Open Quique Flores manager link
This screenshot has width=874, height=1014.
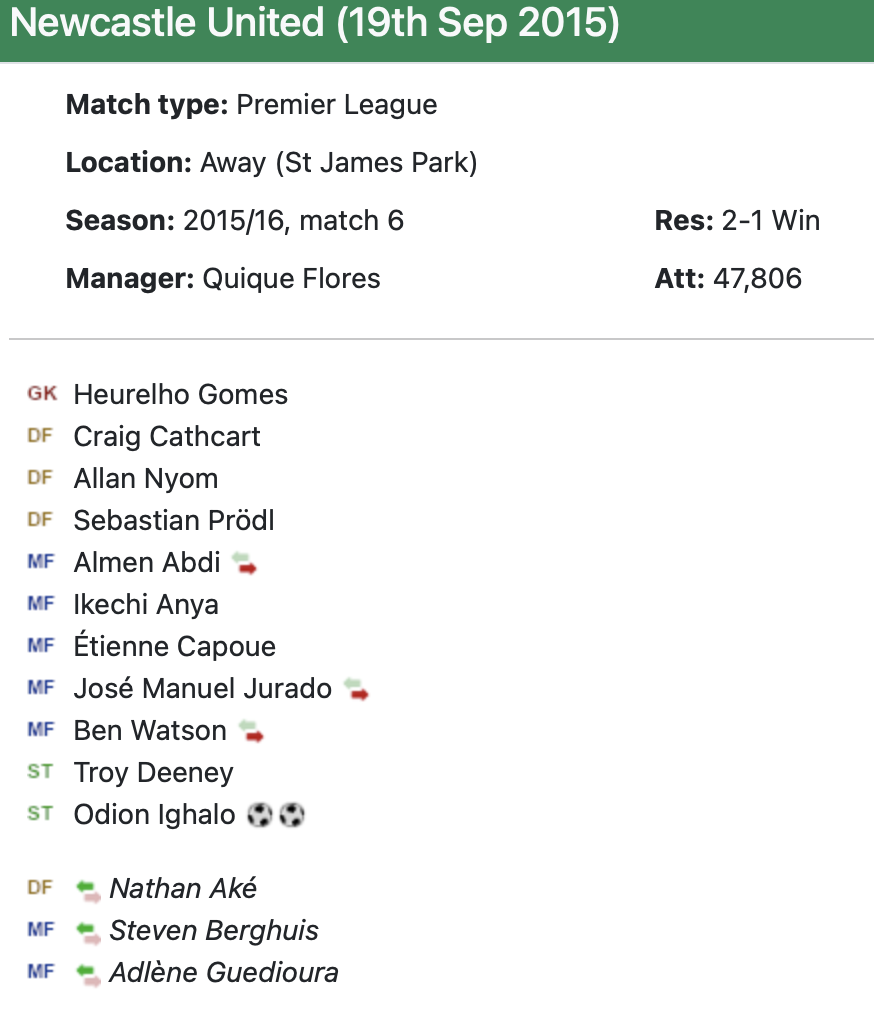(291, 278)
